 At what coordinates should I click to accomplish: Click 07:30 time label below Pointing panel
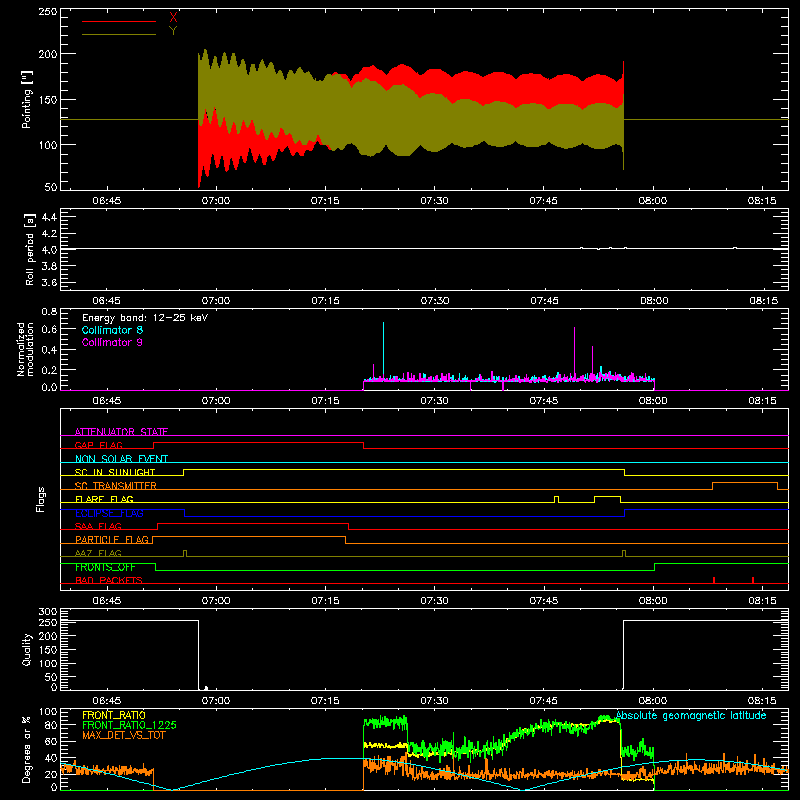coord(434,201)
